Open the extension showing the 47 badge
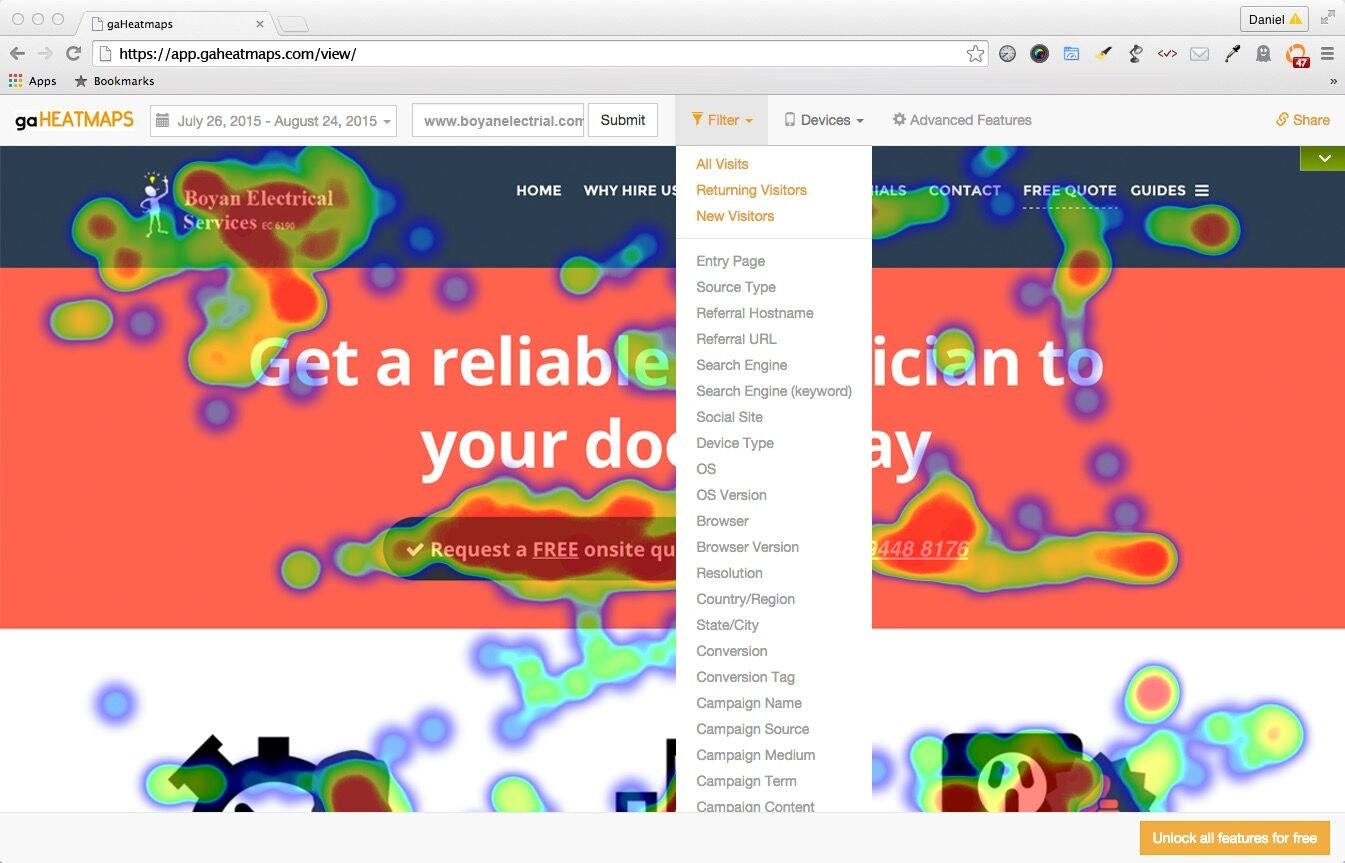This screenshot has height=863, width=1345. click(x=1296, y=54)
